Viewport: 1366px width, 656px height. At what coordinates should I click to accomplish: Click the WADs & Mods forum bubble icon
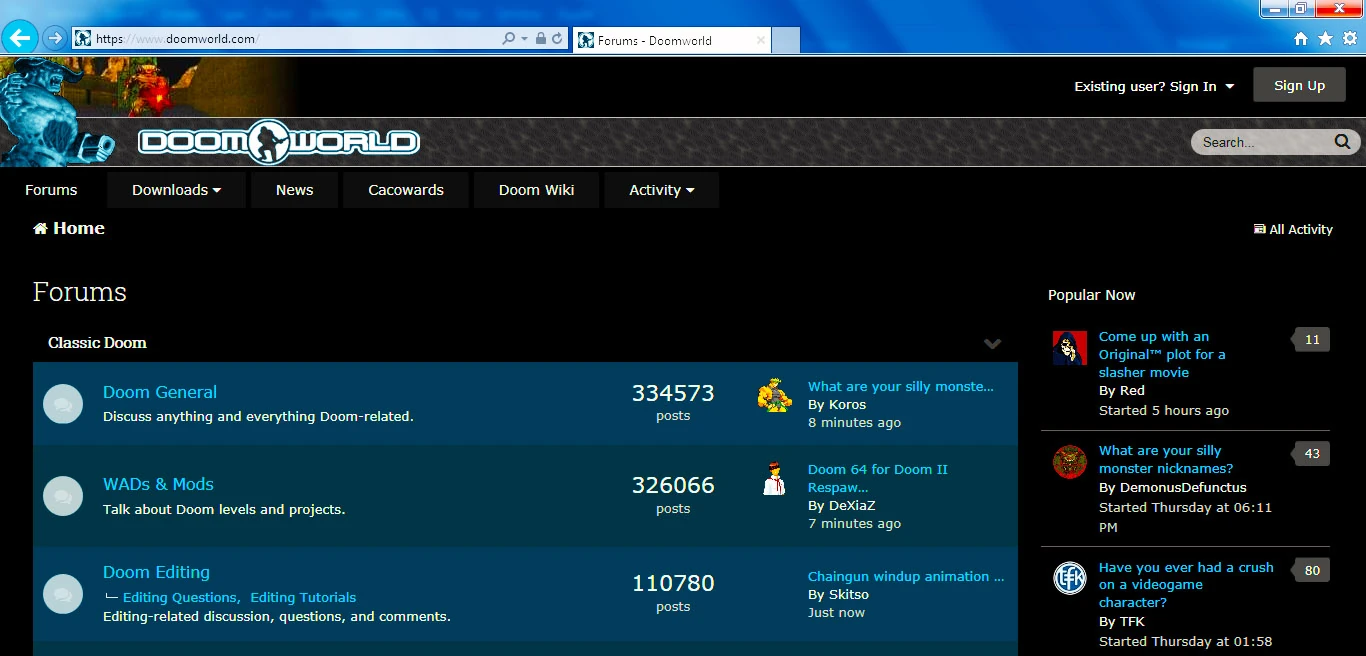63,496
